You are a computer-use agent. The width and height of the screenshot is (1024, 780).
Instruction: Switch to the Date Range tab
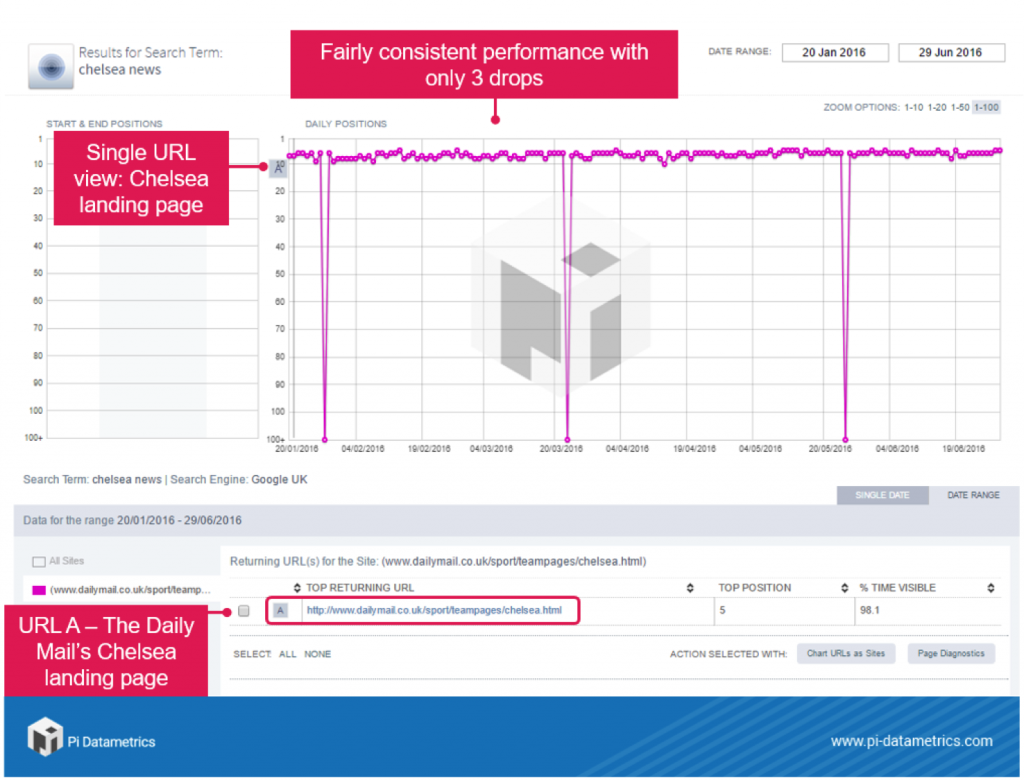tap(972, 495)
